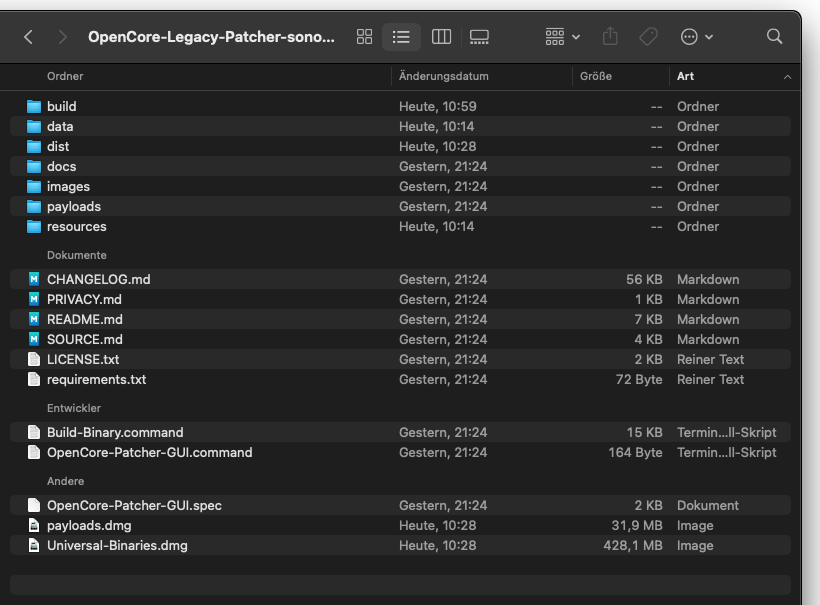
Task: Go back with the left chevron button
Action: point(28,37)
